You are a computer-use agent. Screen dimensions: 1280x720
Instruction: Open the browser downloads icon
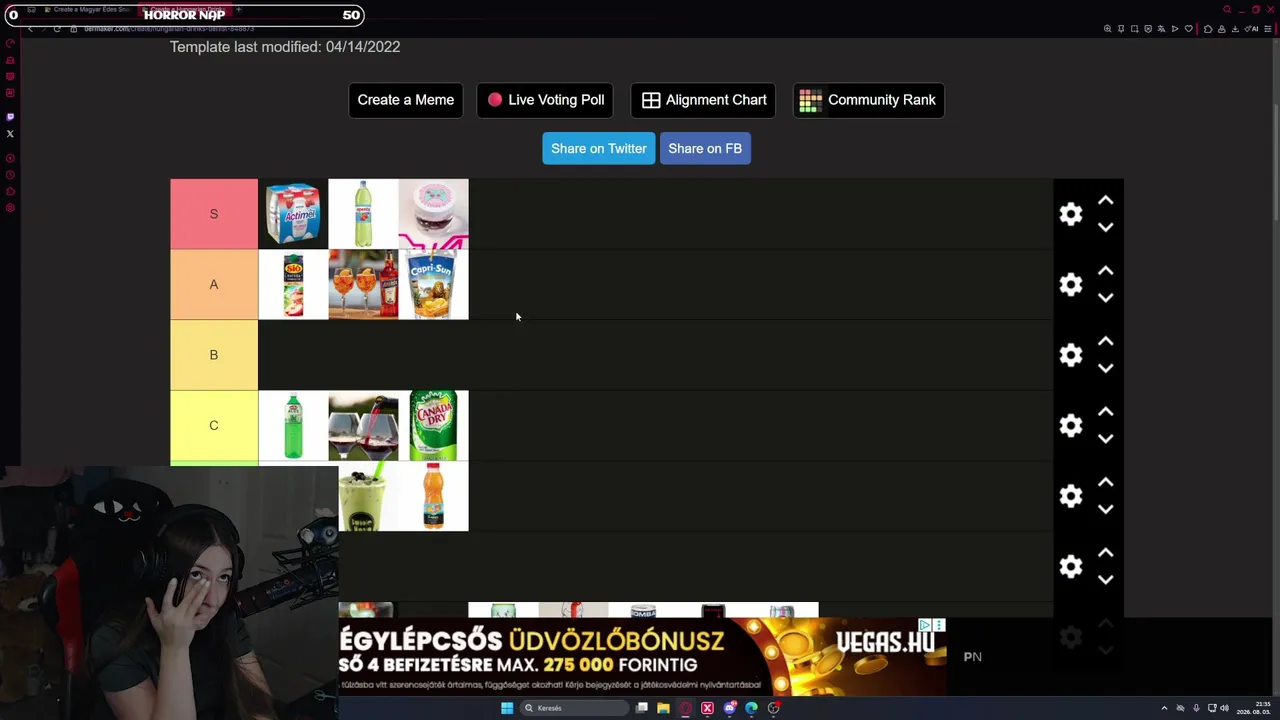(1235, 29)
